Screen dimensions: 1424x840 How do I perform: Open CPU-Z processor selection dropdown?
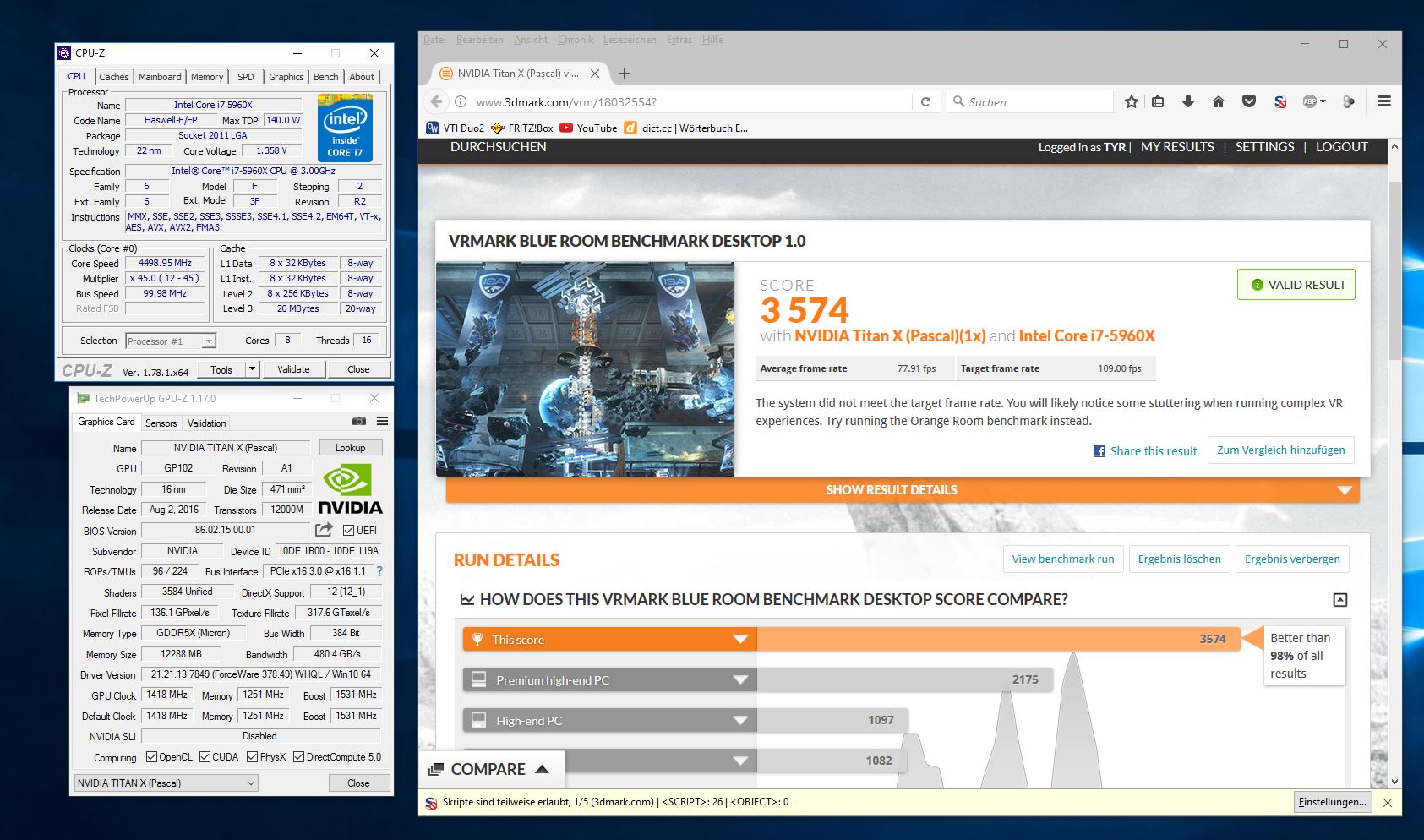(171, 341)
